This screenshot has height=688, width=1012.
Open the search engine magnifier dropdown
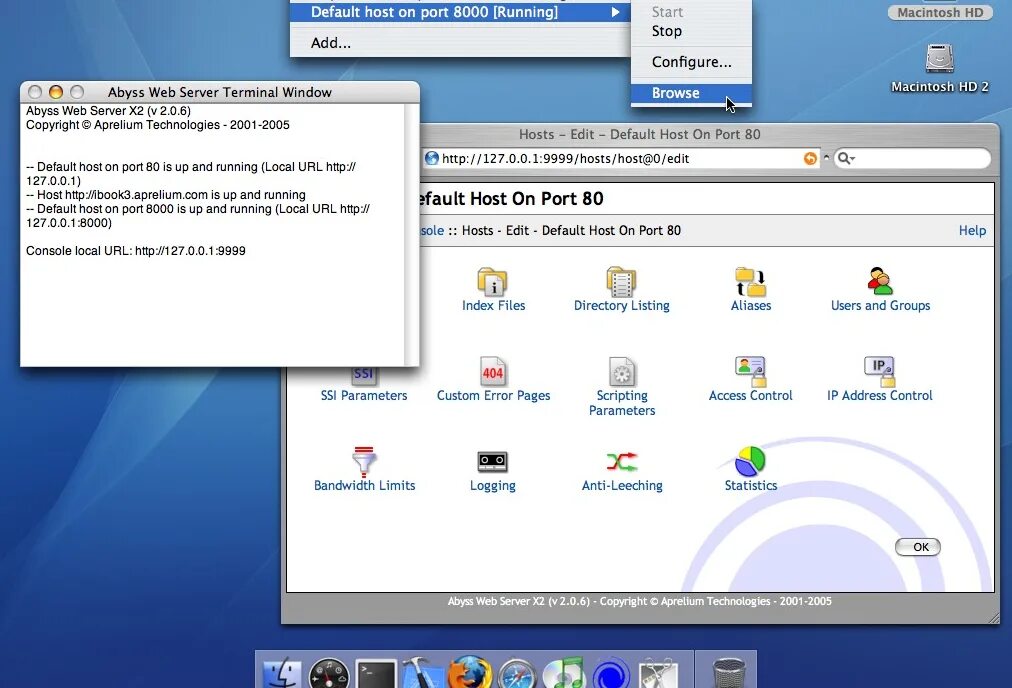coord(845,158)
